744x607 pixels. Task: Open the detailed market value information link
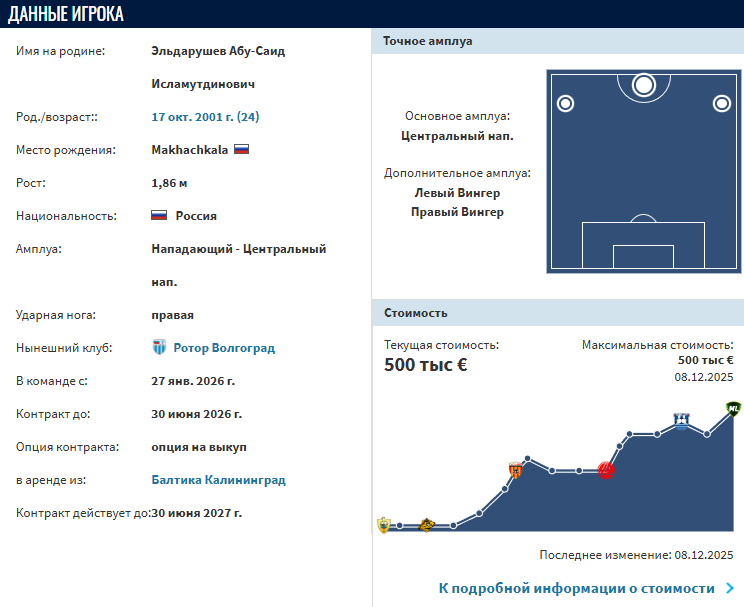pyautogui.click(x=576, y=588)
